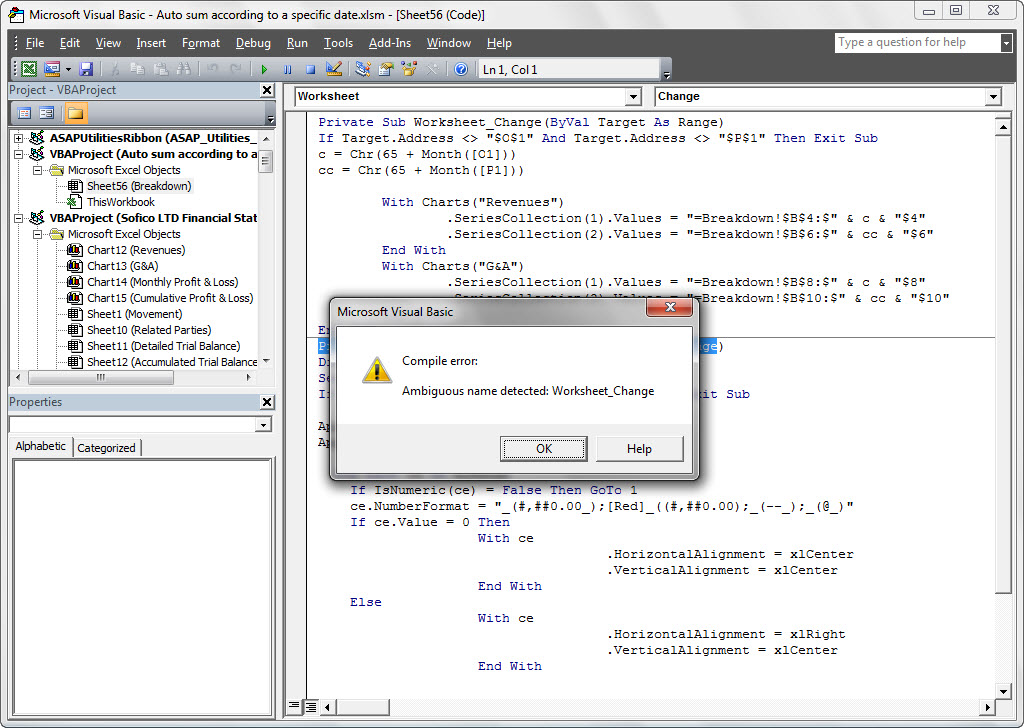
Task: Click OK in compile error dialog
Action: point(544,449)
